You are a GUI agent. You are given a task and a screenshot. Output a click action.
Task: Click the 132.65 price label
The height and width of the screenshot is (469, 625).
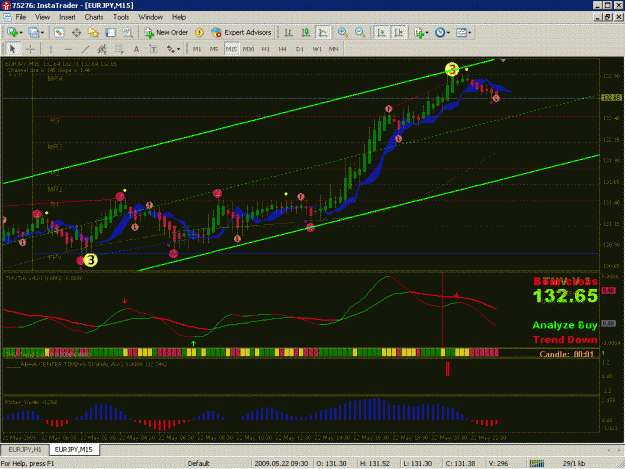(x=565, y=296)
